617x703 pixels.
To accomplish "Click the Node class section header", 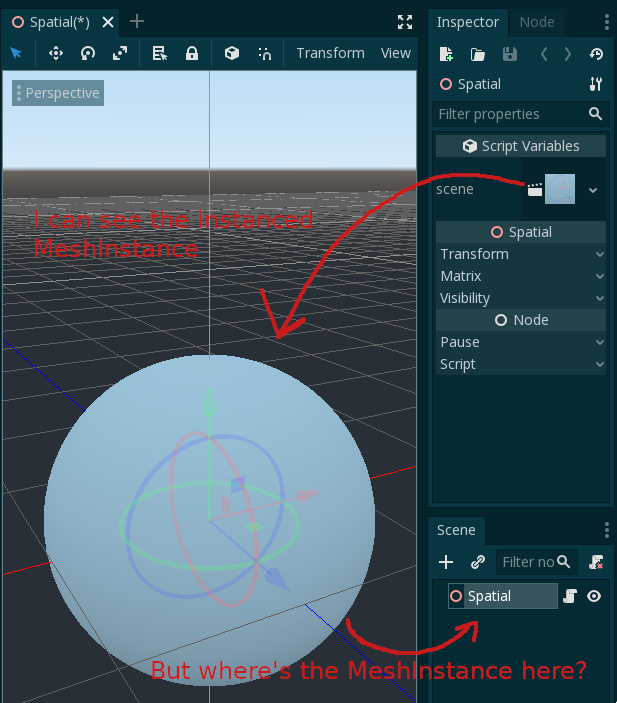I will pyautogui.click(x=521, y=320).
